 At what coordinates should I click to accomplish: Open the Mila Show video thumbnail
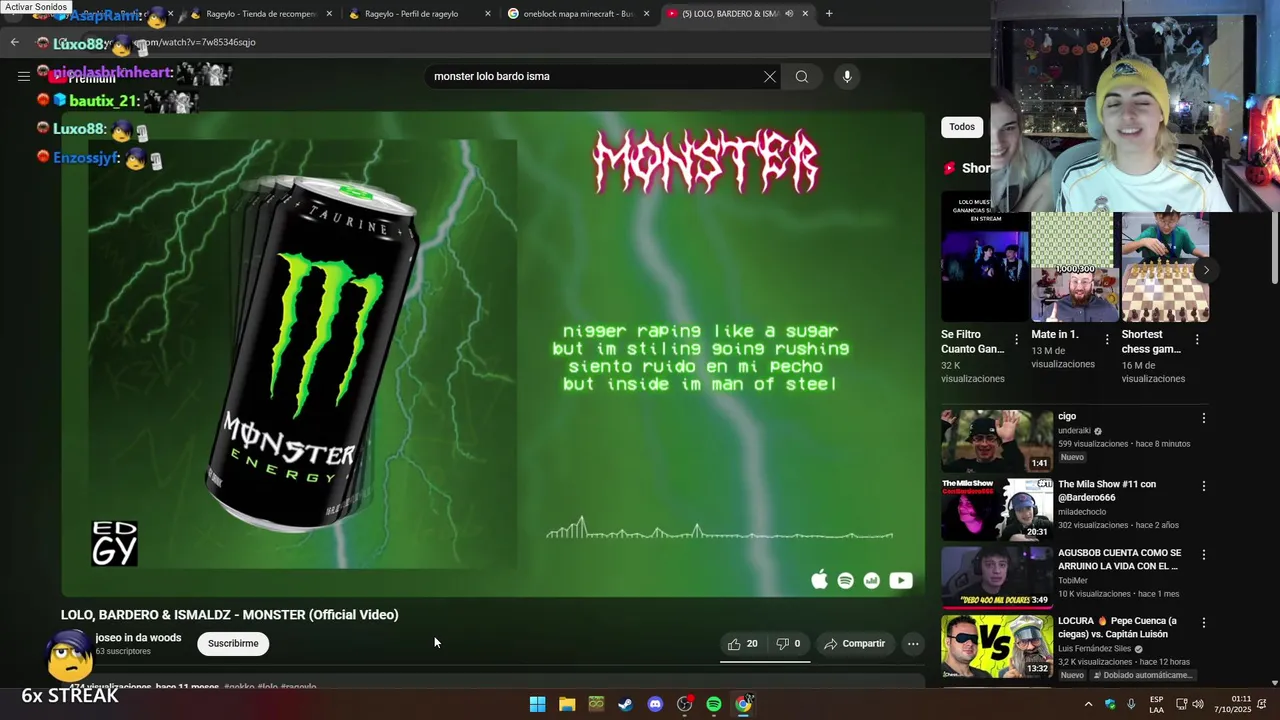click(997, 509)
